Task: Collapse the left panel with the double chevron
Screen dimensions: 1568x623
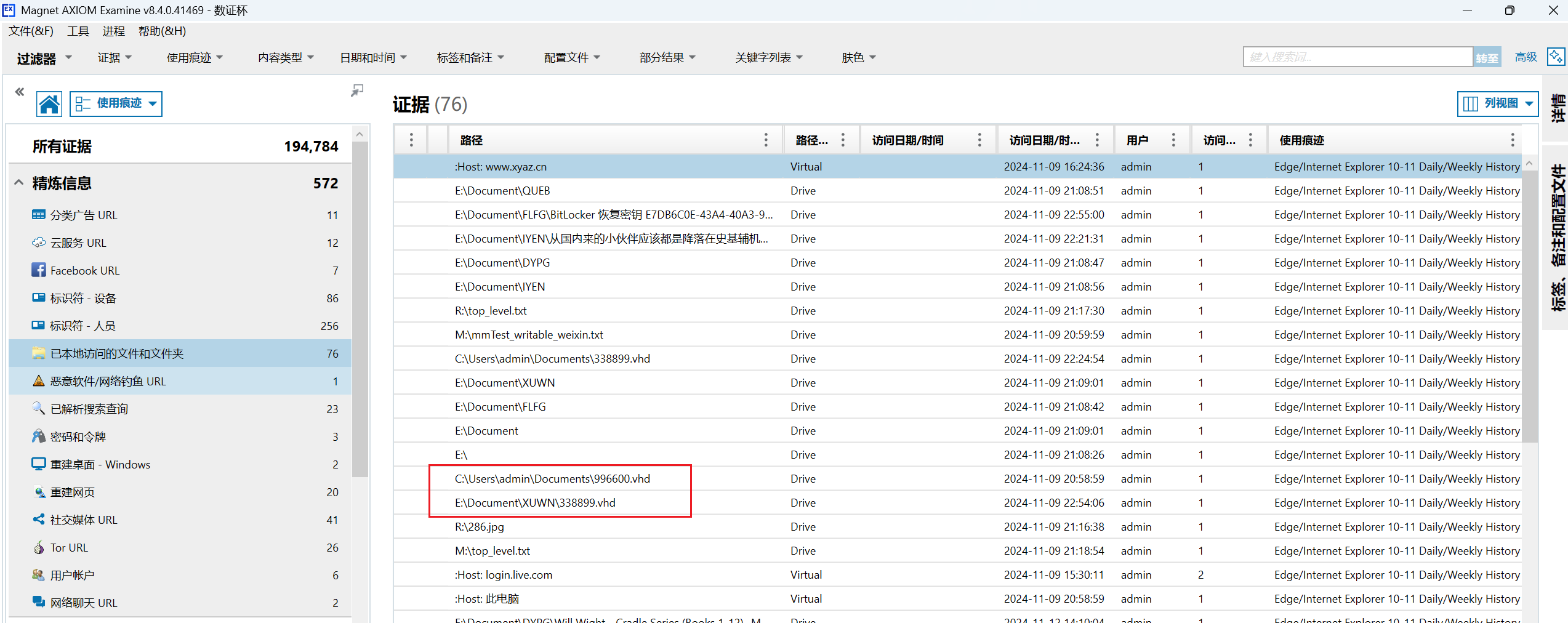Action: pos(20,92)
